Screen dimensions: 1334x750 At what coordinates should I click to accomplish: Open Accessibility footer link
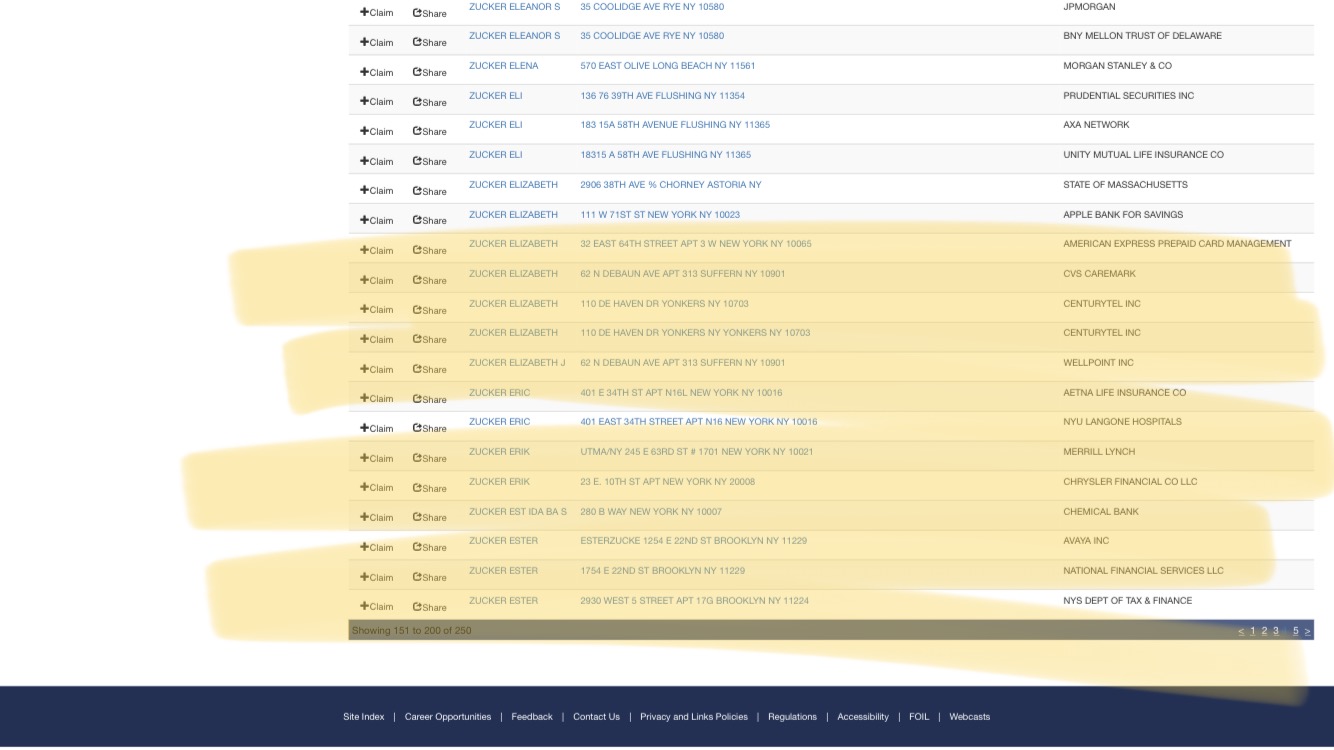(x=863, y=717)
